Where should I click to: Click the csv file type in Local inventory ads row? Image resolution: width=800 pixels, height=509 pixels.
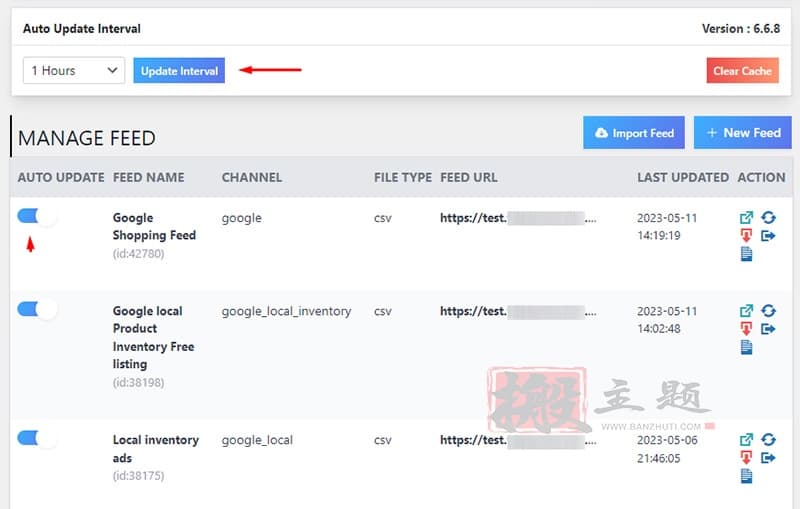[383, 440]
